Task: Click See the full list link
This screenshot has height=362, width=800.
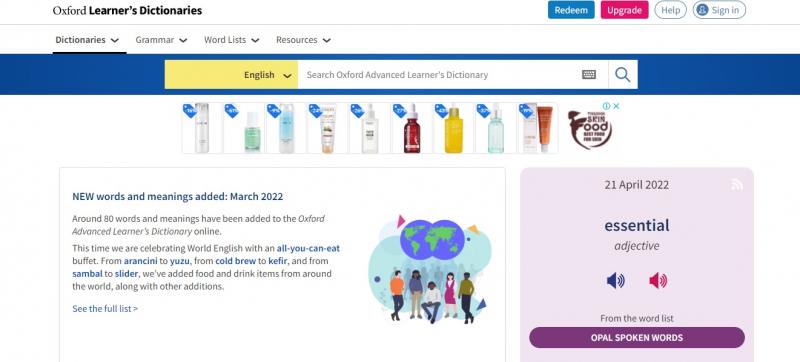Action: click(105, 308)
